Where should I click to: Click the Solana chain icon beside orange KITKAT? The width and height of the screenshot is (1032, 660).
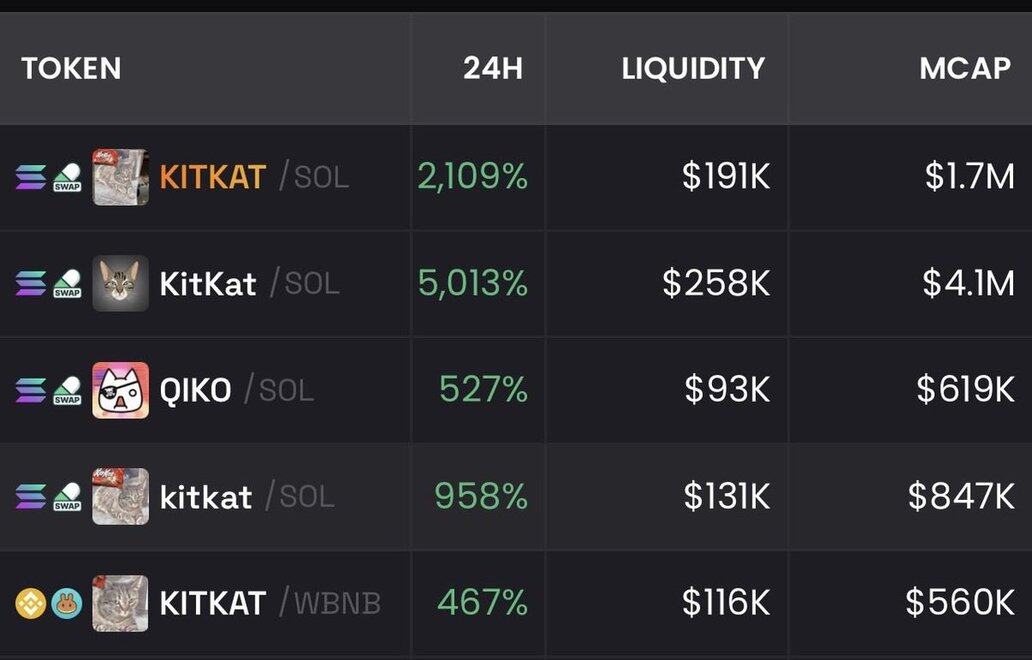[30, 177]
